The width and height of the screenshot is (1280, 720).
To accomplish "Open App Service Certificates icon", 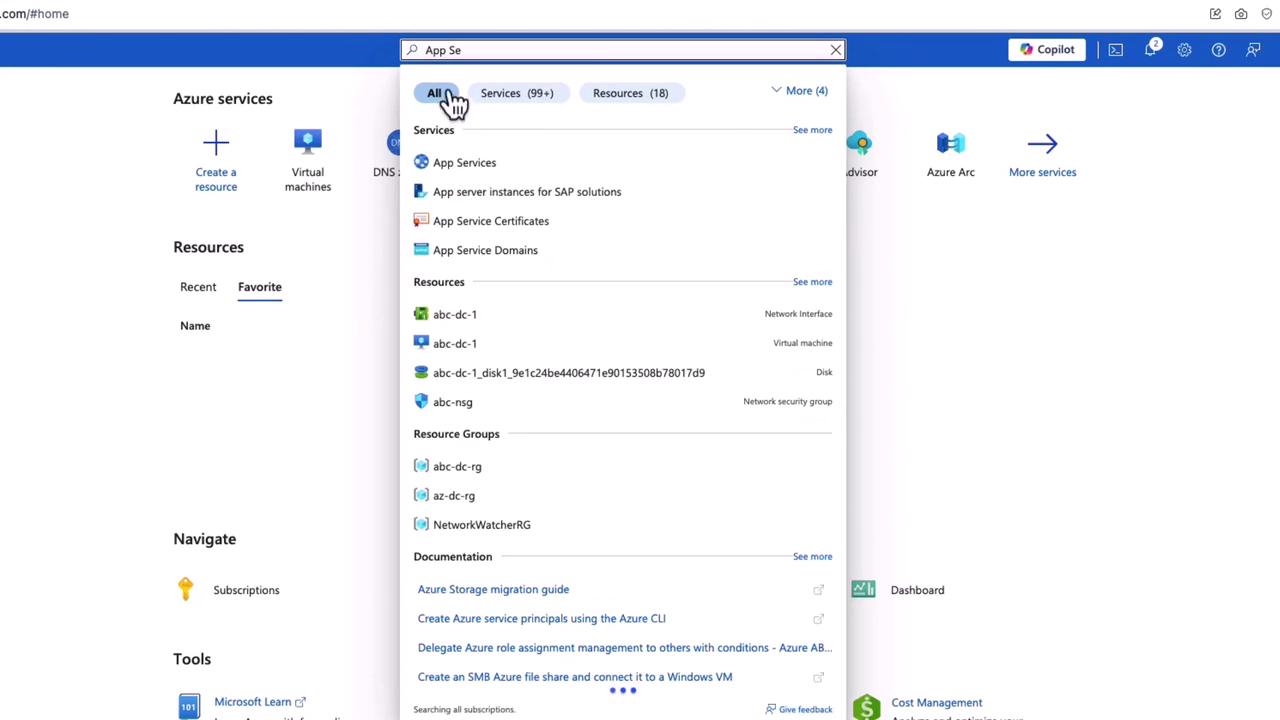I will point(421,221).
